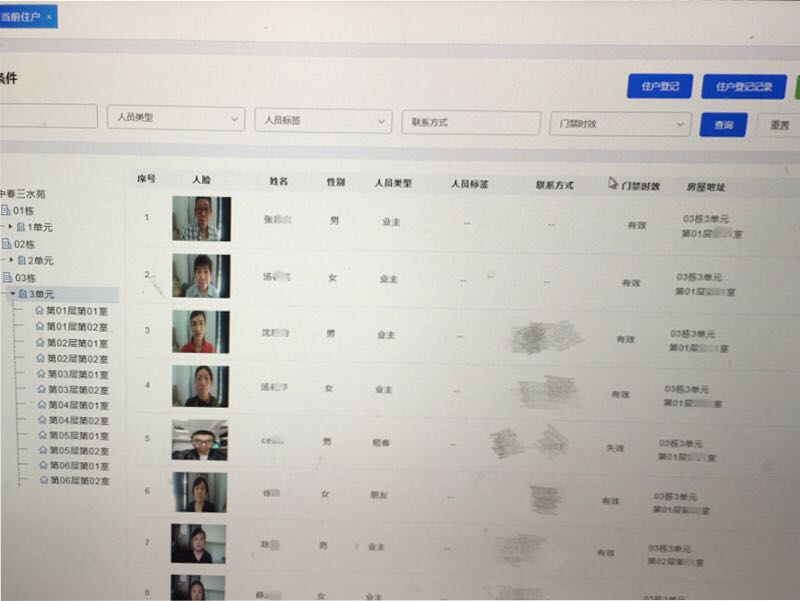Open the 人员标签 dropdown filter
Viewport: 800px width, 601px height.
point(322,120)
